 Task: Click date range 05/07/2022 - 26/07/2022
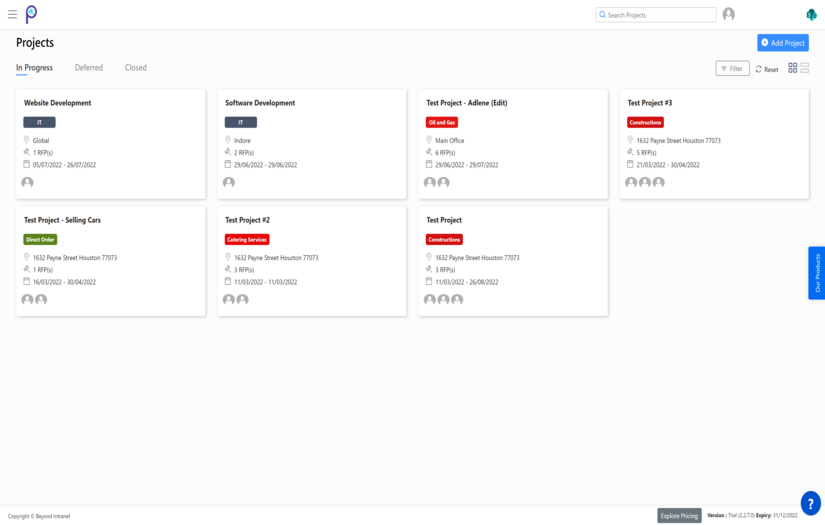point(64,165)
